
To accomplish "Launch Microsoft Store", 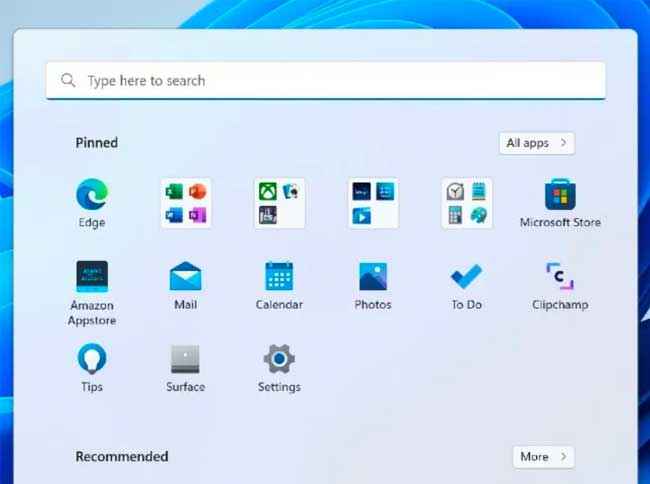I will tap(560, 203).
